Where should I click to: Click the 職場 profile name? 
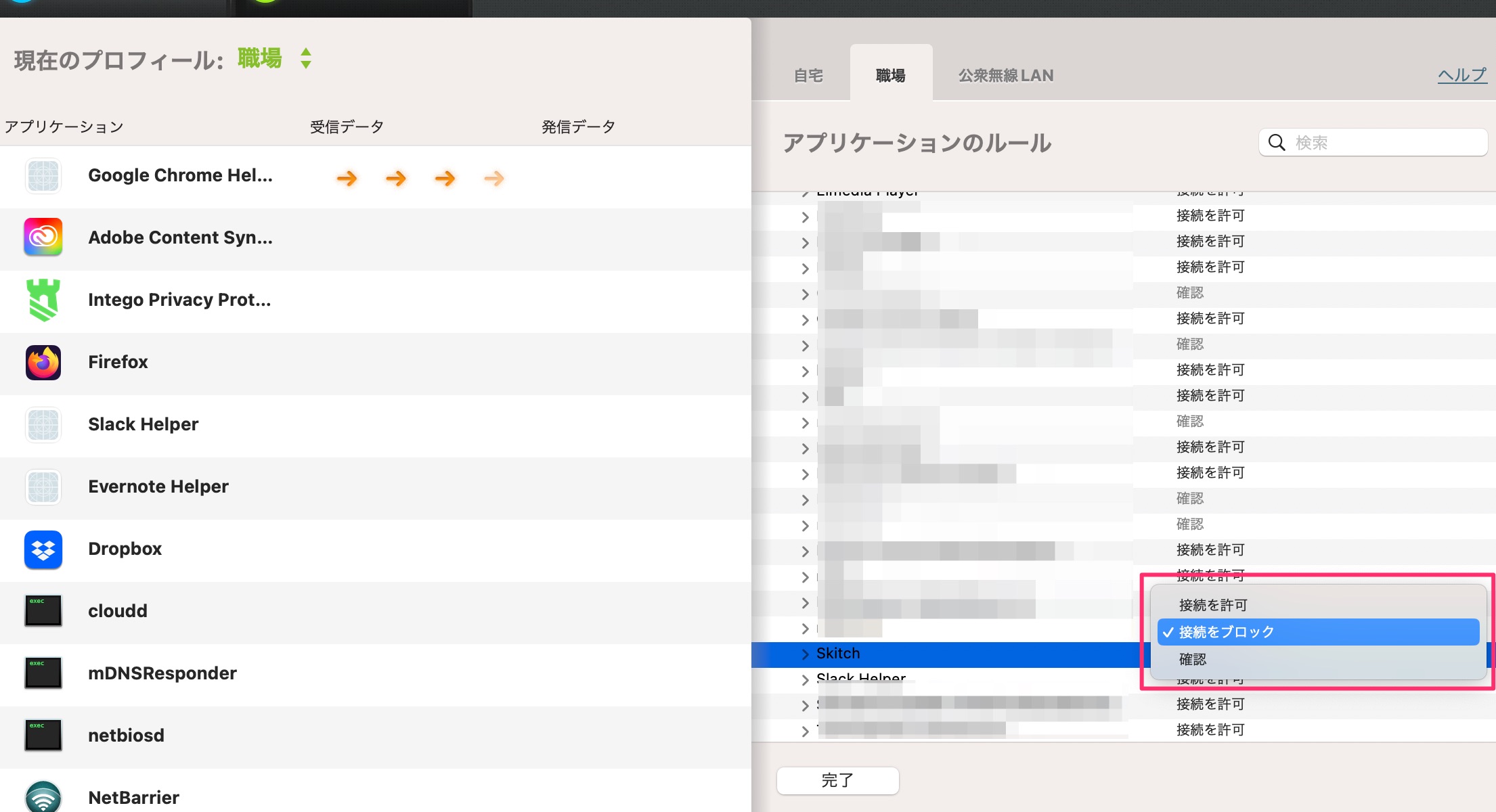click(x=260, y=58)
